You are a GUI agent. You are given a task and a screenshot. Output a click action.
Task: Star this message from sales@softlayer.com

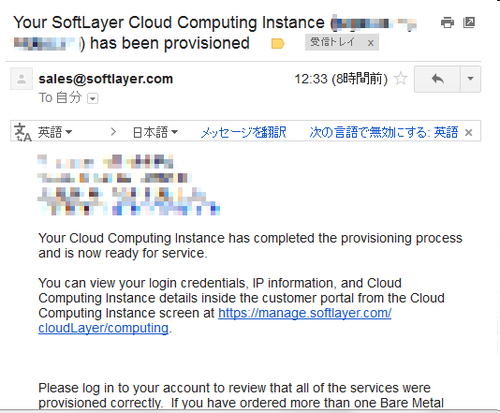pos(401,79)
